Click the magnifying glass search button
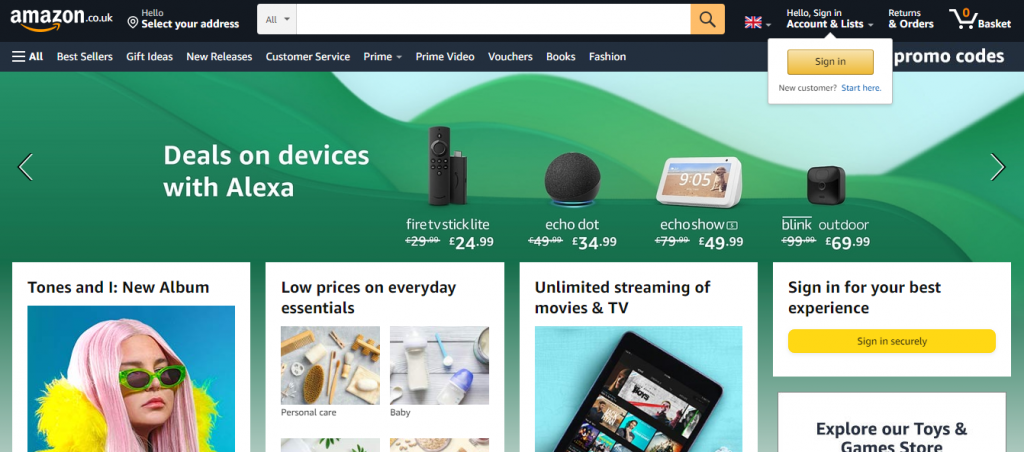The height and width of the screenshot is (452, 1024). 707,20
